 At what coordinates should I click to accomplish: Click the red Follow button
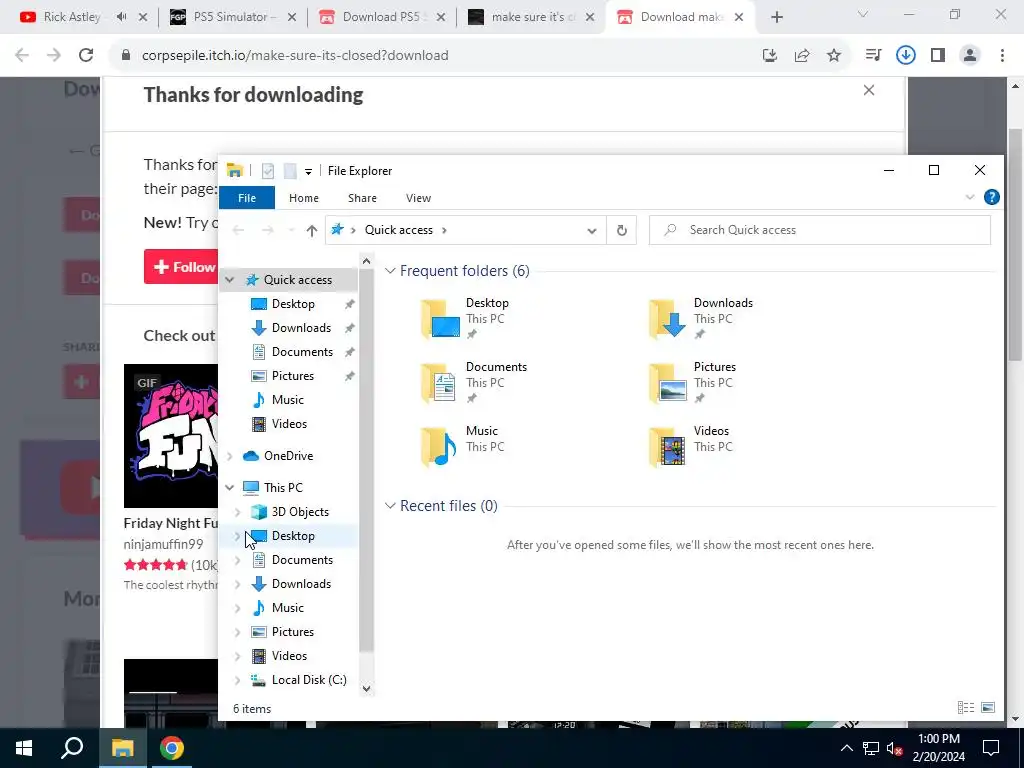(x=181, y=267)
